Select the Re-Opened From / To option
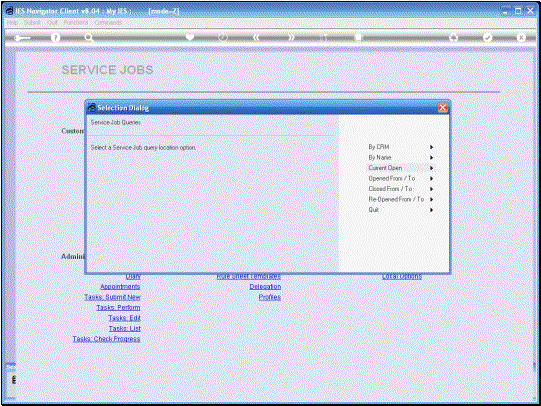Viewport: 541px width, 406px height. pyautogui.click(x=396, y=199)
